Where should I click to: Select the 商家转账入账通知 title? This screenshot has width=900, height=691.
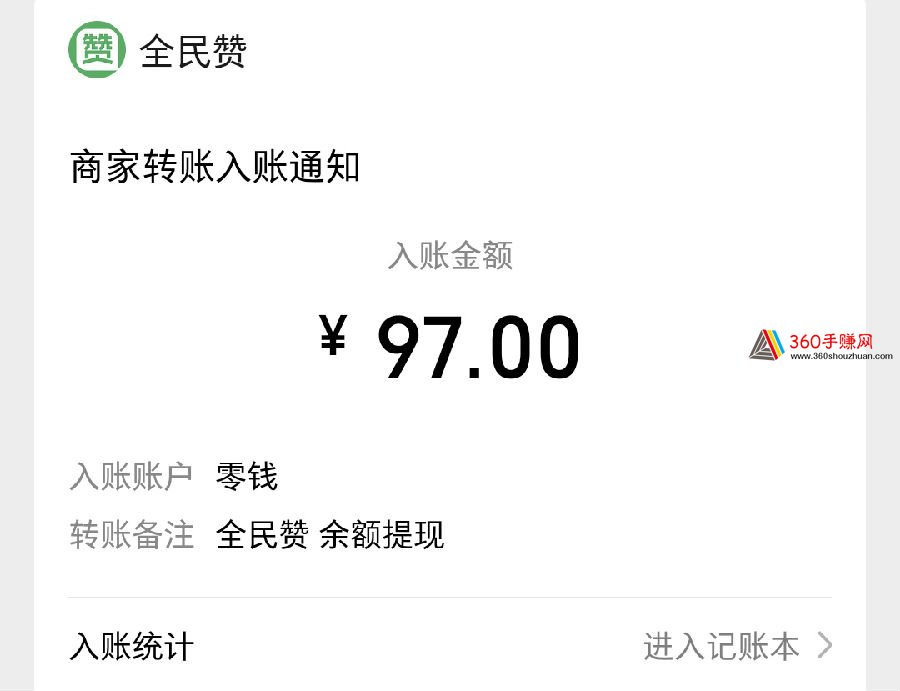tap(215, 168)
